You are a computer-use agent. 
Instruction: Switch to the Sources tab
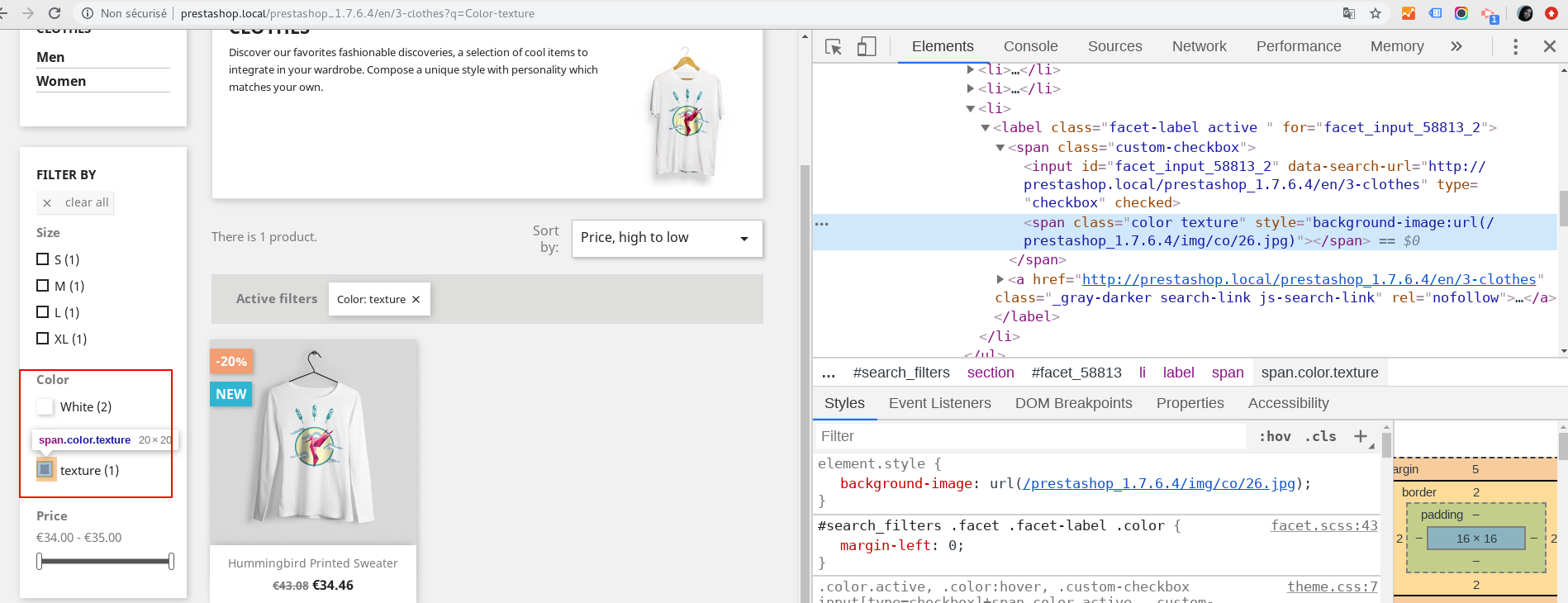pyautogui.click(x=1114, y=46)
